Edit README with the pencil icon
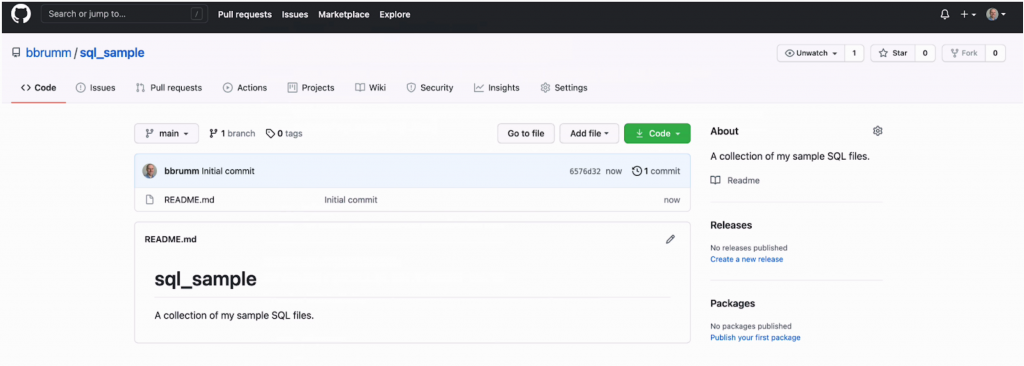 click(x=670, y=239)
